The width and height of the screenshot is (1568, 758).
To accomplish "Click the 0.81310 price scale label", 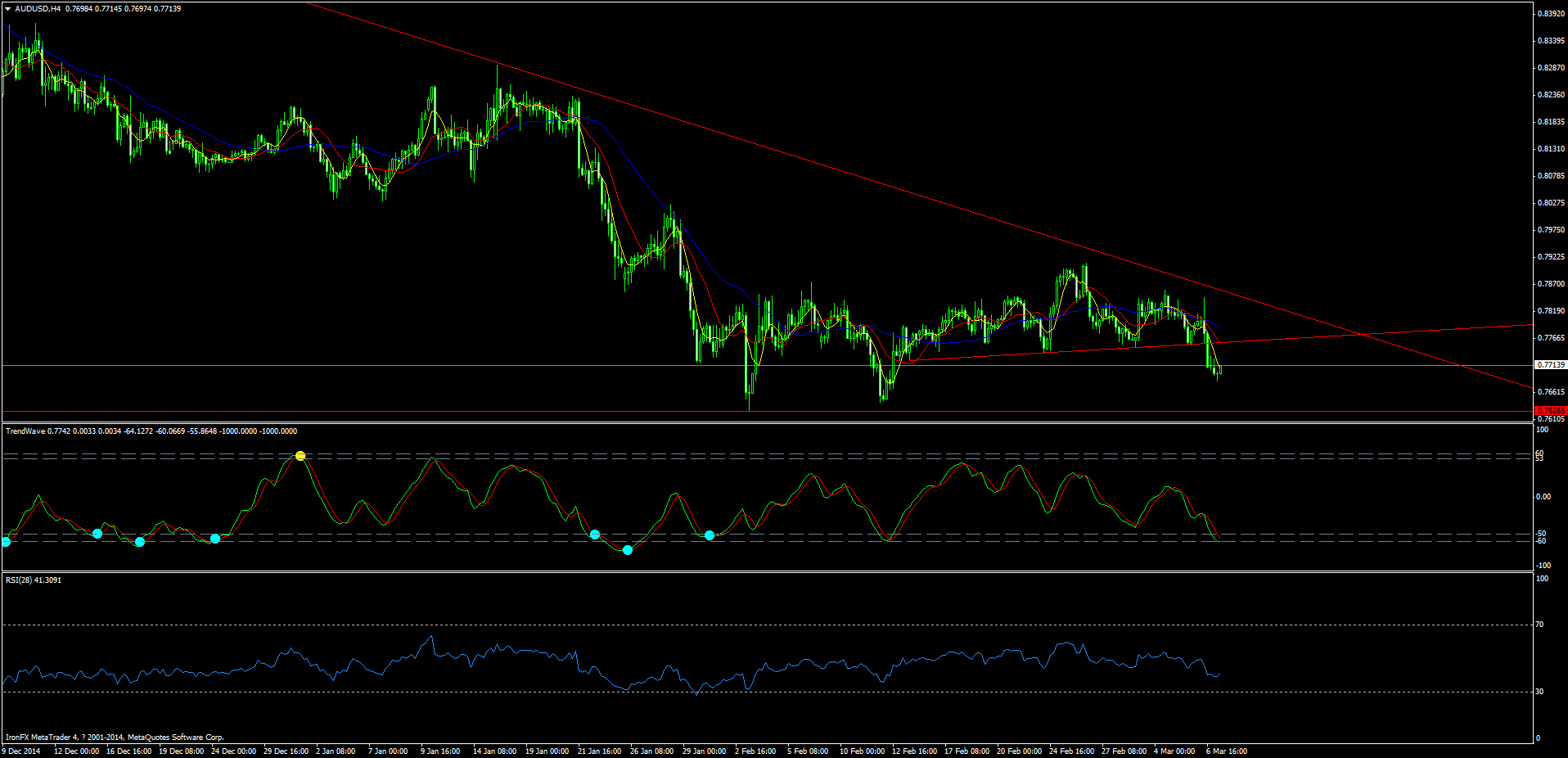I will (x=1552, y=149).
